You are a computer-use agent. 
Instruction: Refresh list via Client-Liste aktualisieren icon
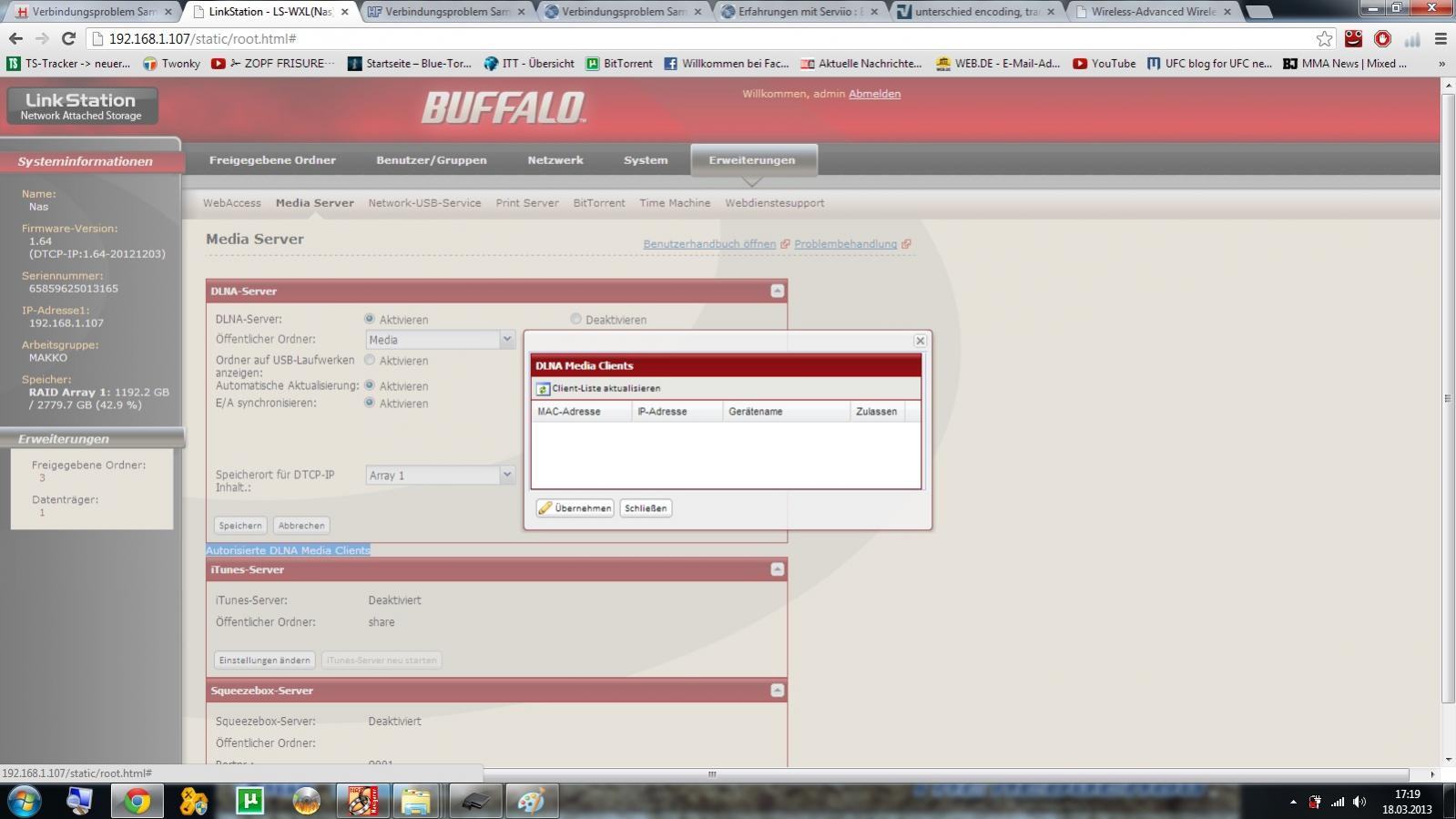pyautogui.click(x=543, y=389)
